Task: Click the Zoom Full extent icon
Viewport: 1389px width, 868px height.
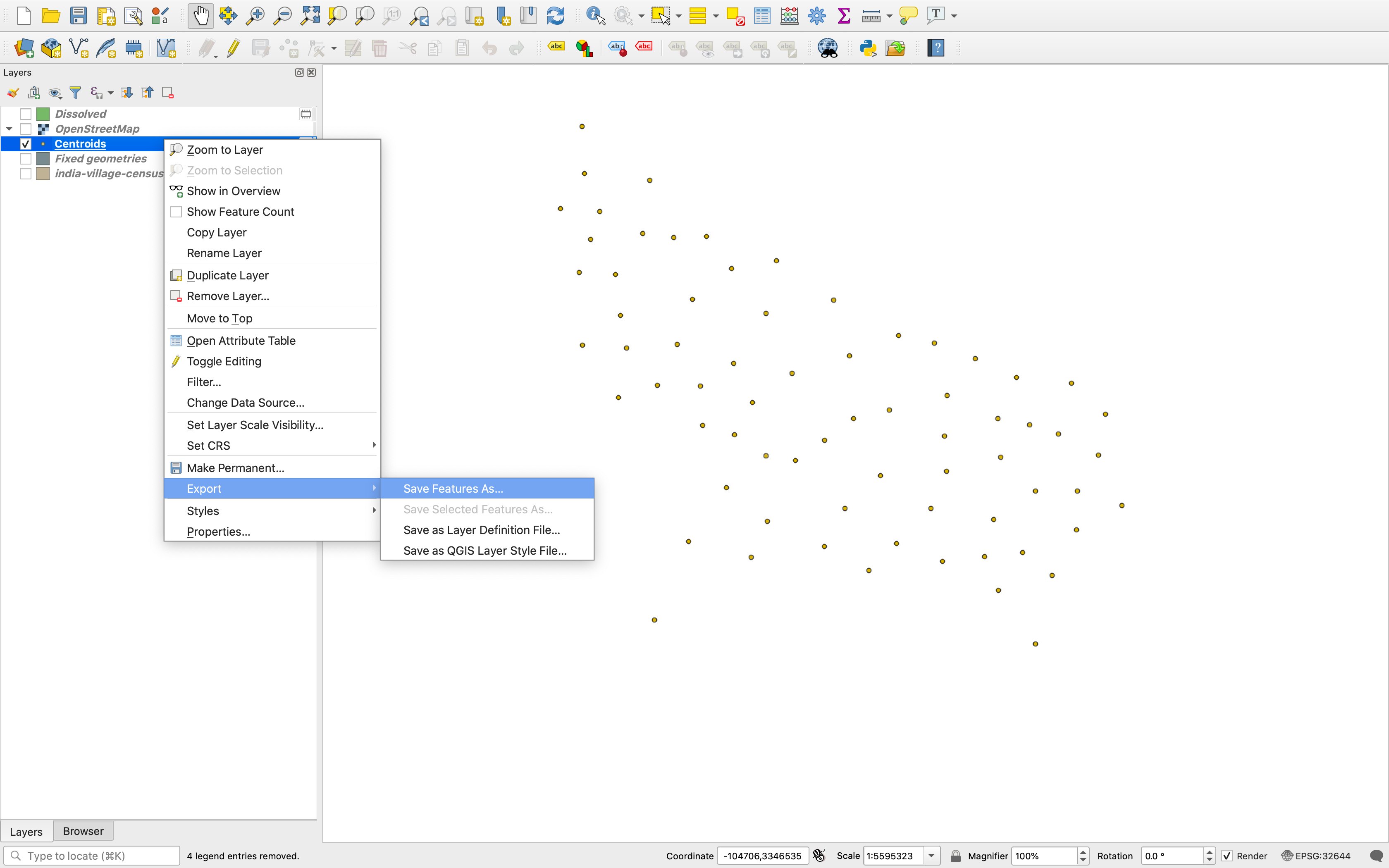Action: (x=310, y=16)
